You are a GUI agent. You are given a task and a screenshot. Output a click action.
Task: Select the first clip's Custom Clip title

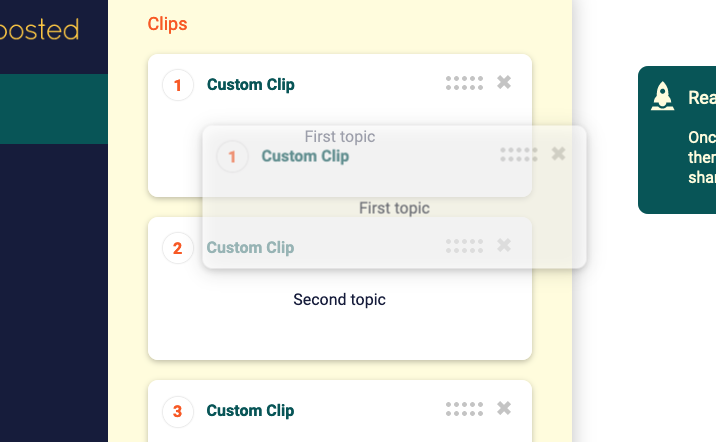(x=251, y=84)
